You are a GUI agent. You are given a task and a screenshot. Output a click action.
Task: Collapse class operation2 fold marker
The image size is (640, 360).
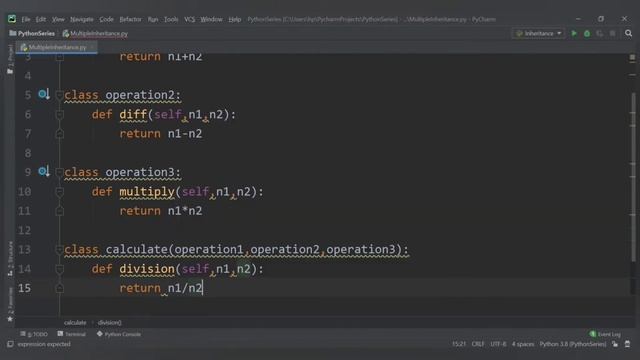59,95
